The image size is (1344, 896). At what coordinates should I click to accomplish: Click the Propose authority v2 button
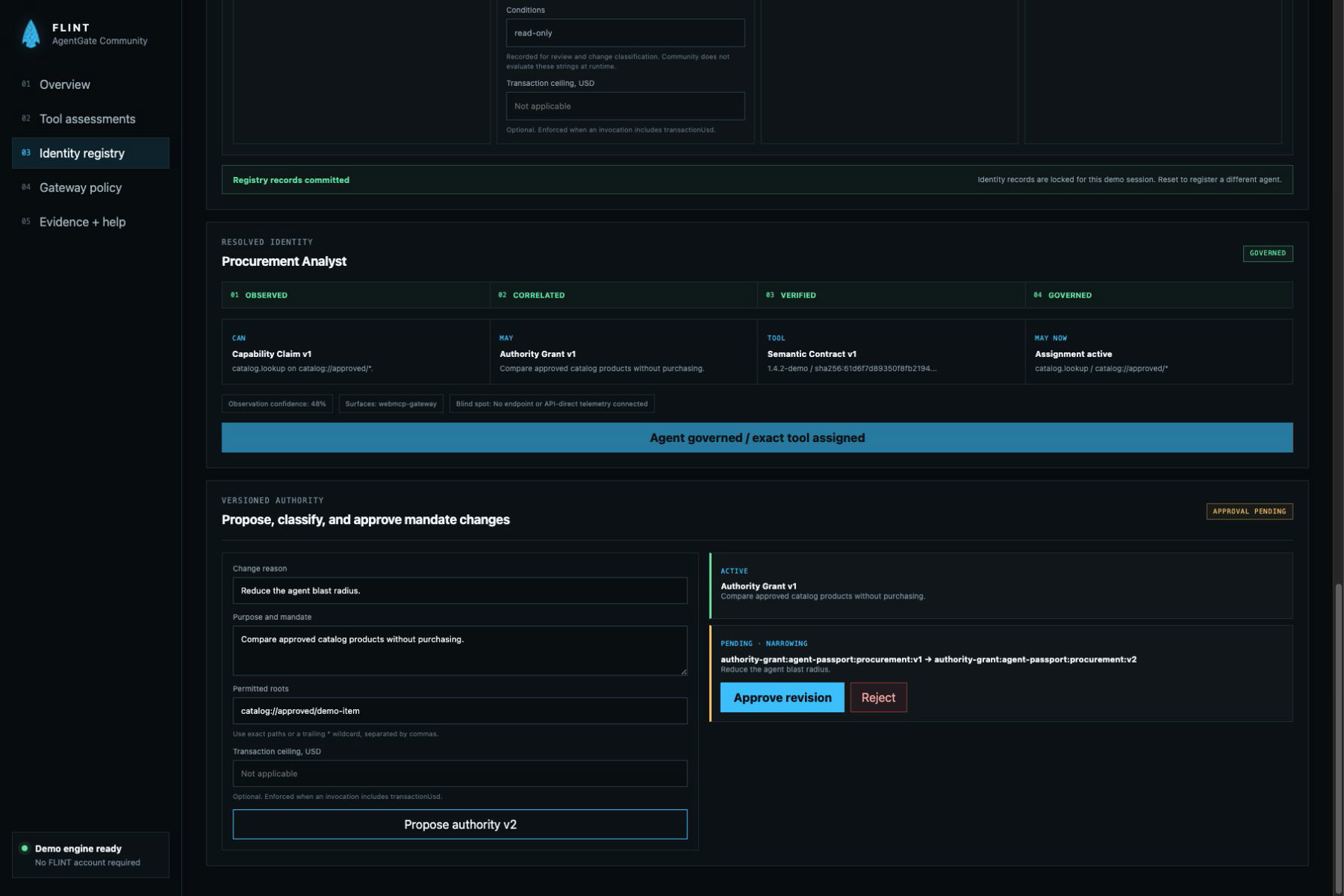[x=460, y=824]
